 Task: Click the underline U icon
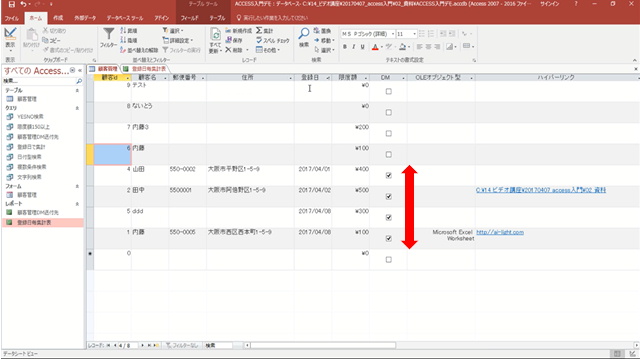(362, 47)
